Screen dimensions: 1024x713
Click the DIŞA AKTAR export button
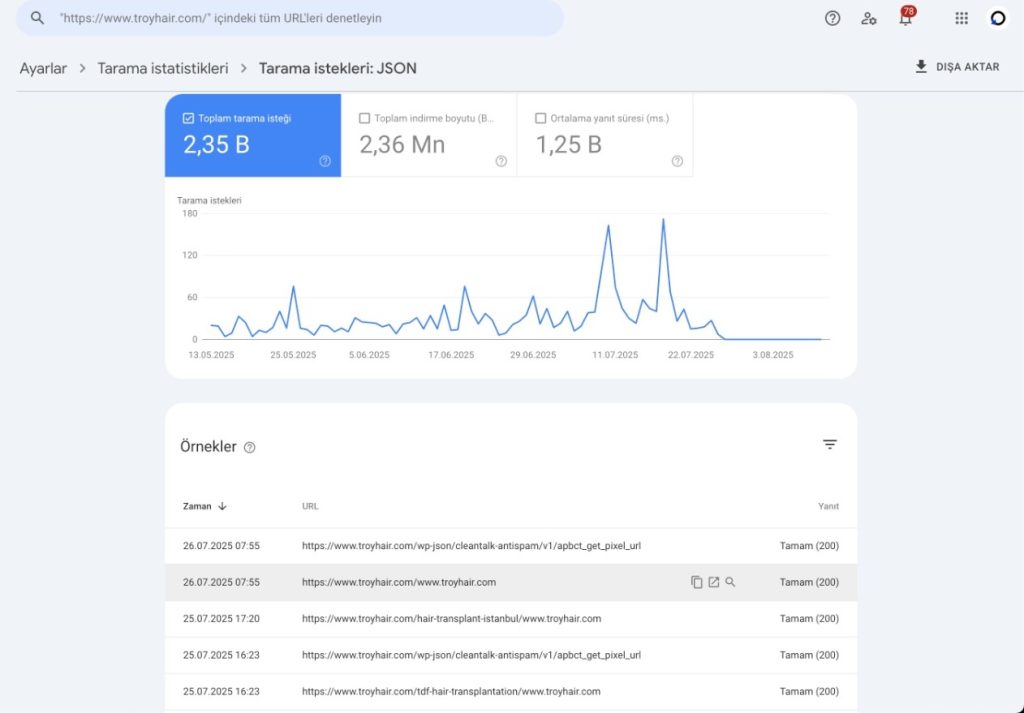pyautogui.click(x=958, y=66)
